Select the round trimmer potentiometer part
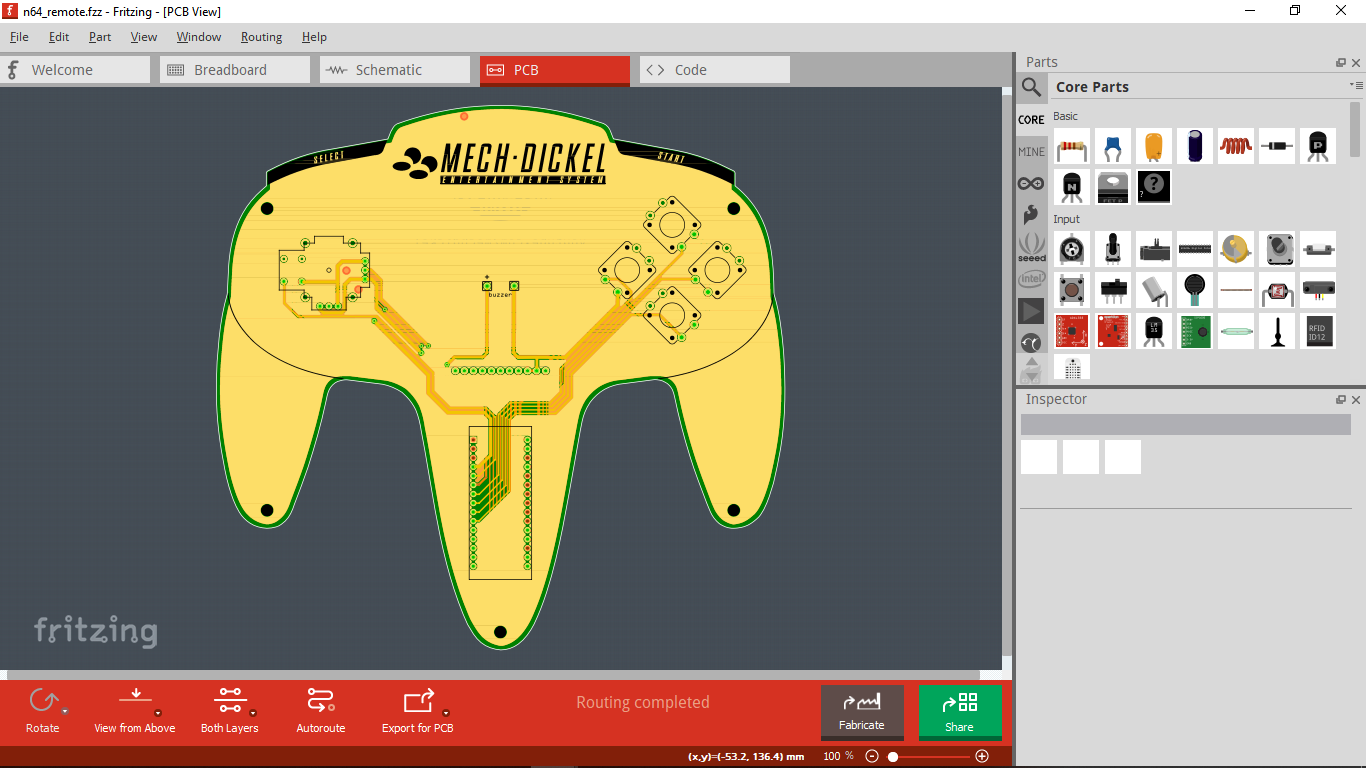The image size is (1366, 768). (1073, 249)
